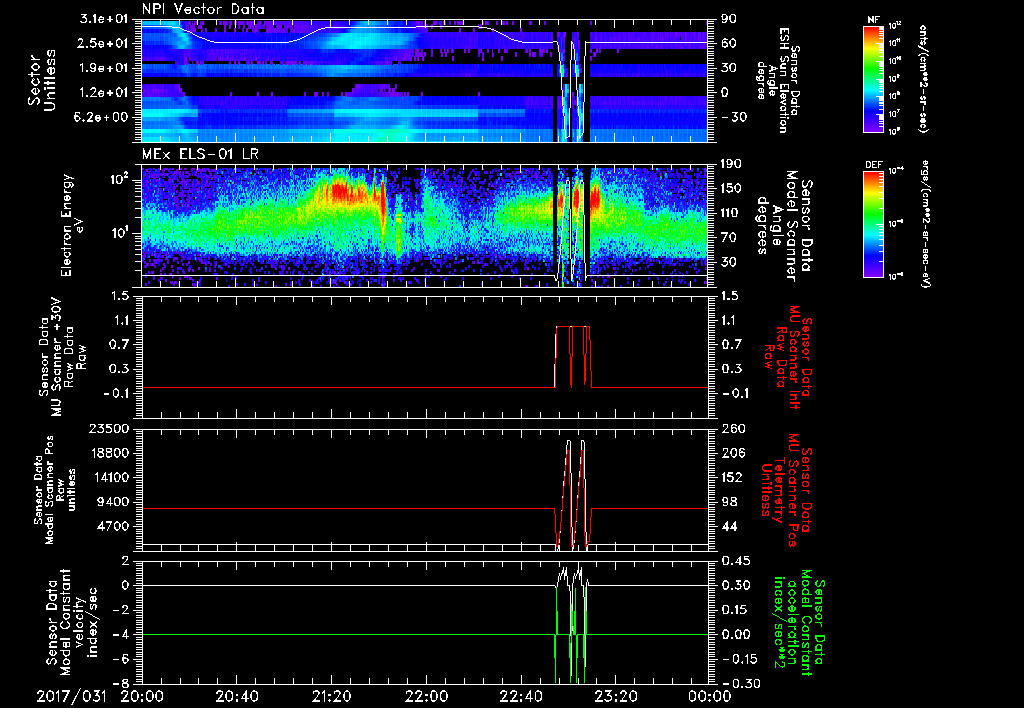1024x708 pixels.
Task: Select the "2017/031" date label
Action: 71,696
